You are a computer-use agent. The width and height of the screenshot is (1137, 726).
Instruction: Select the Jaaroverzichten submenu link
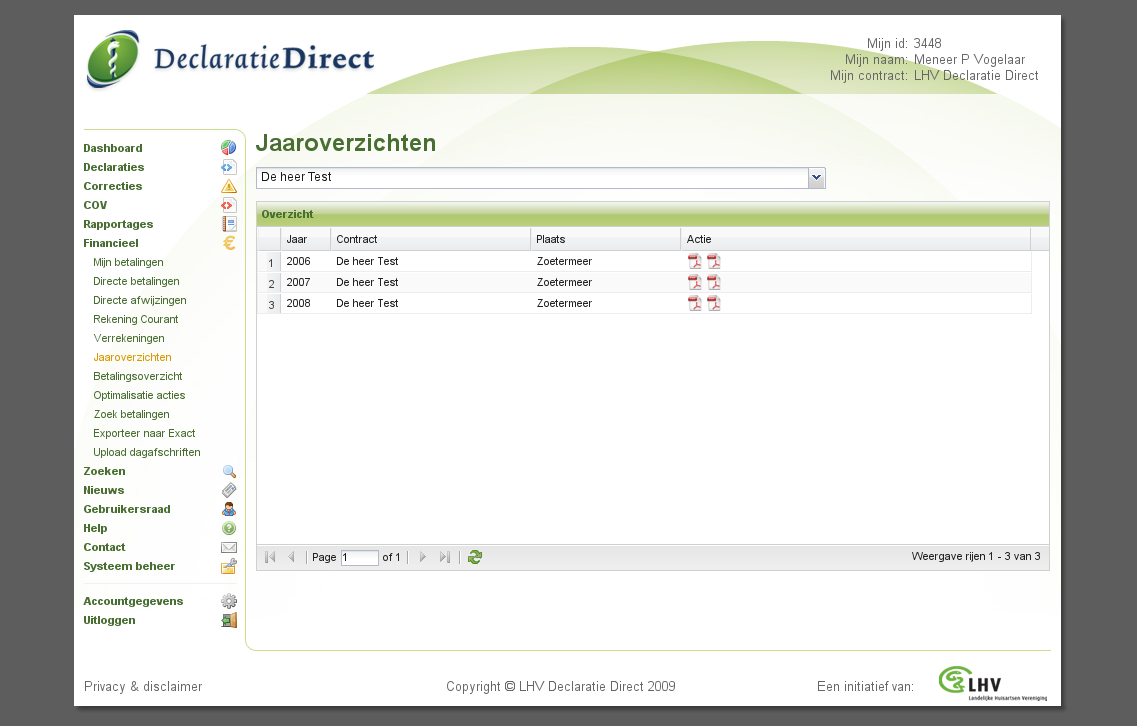(x=133, y=357)
